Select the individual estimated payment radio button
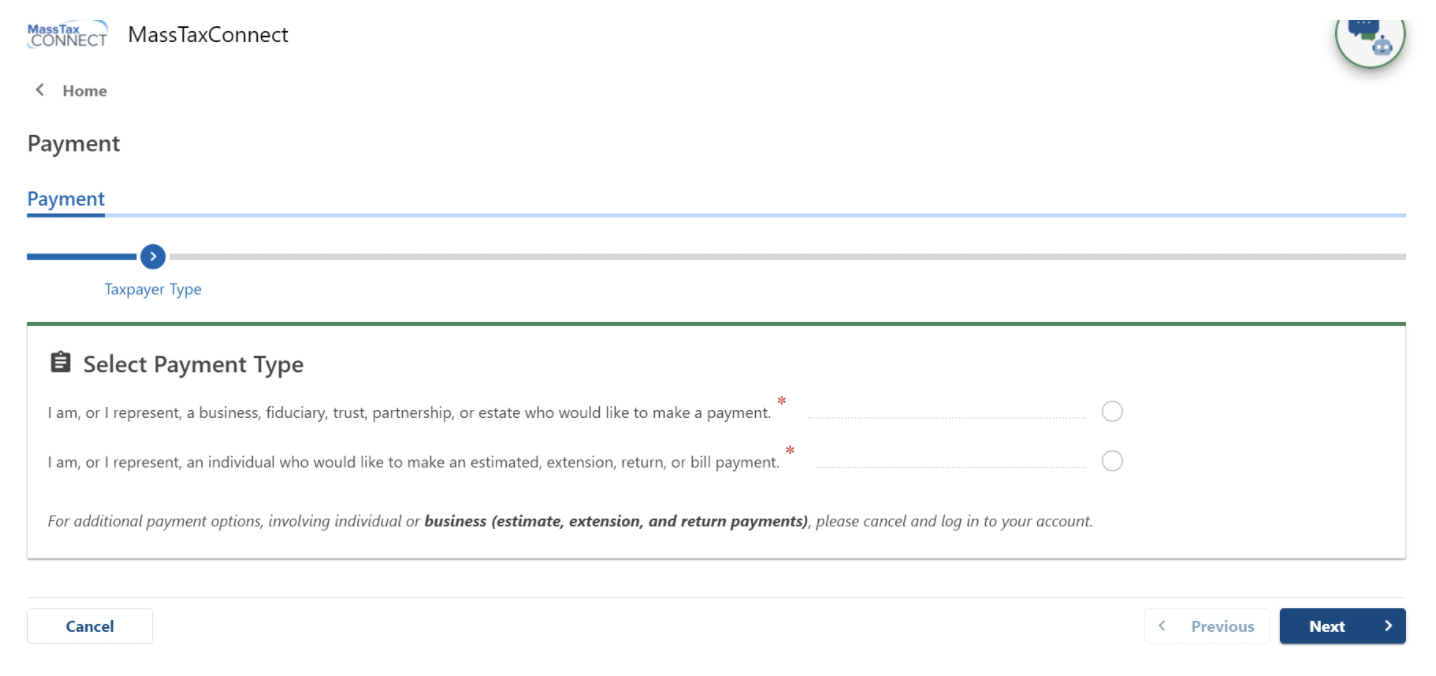Viewport: 1436px width, 676px height. (1112, 461)
